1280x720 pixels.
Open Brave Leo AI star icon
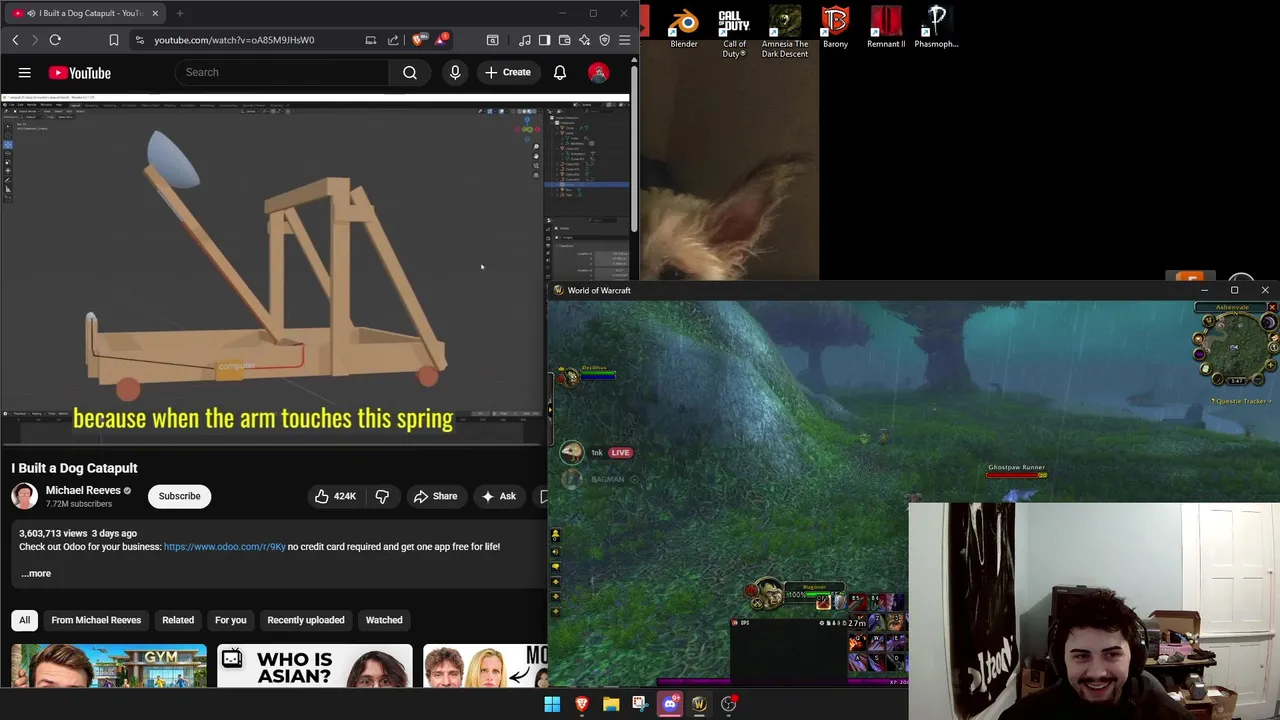click(x=585, y=40)
